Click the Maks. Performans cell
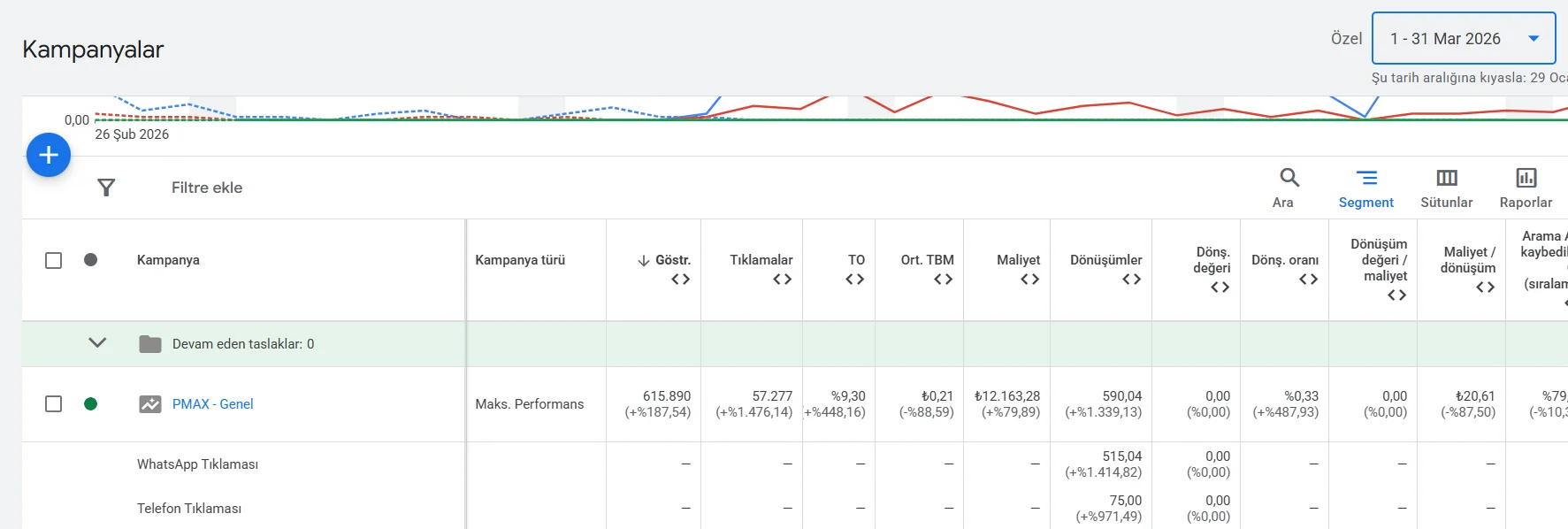The width and height of the screenshot is (1568, 529). pyautogui.click(x=529, y=404)
